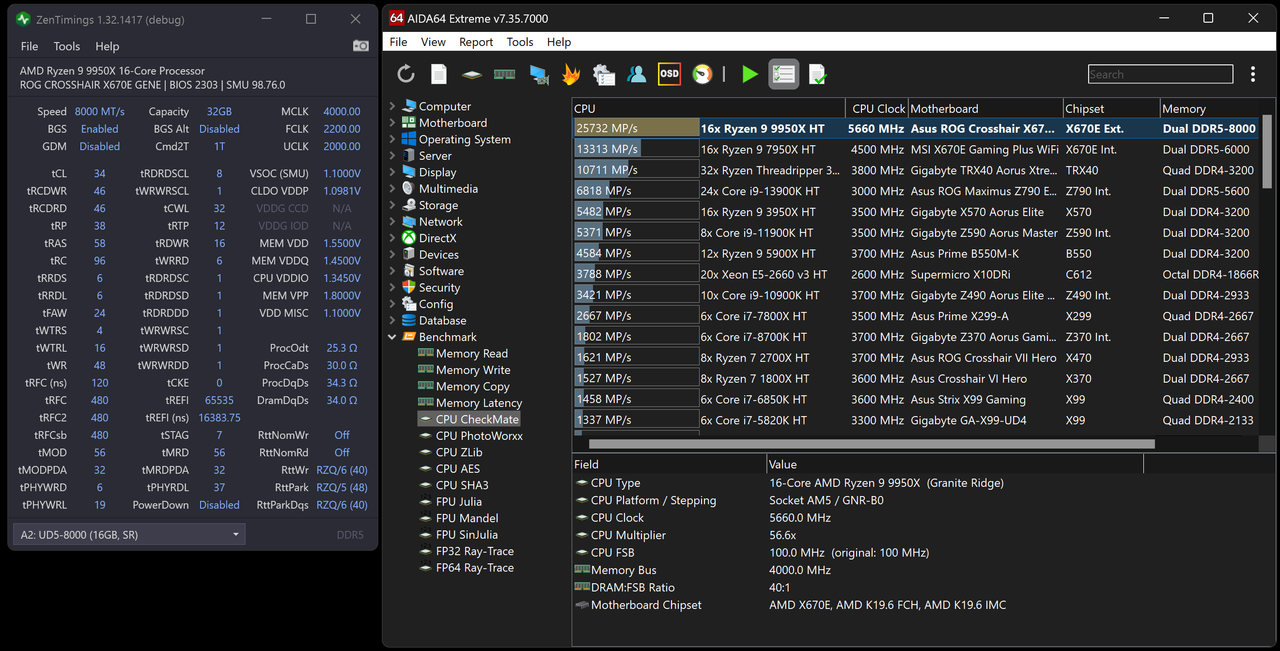This screenshot has height=651, width=1280.
Task: Select Memory Write benchmark
Action: coord(473,370)
